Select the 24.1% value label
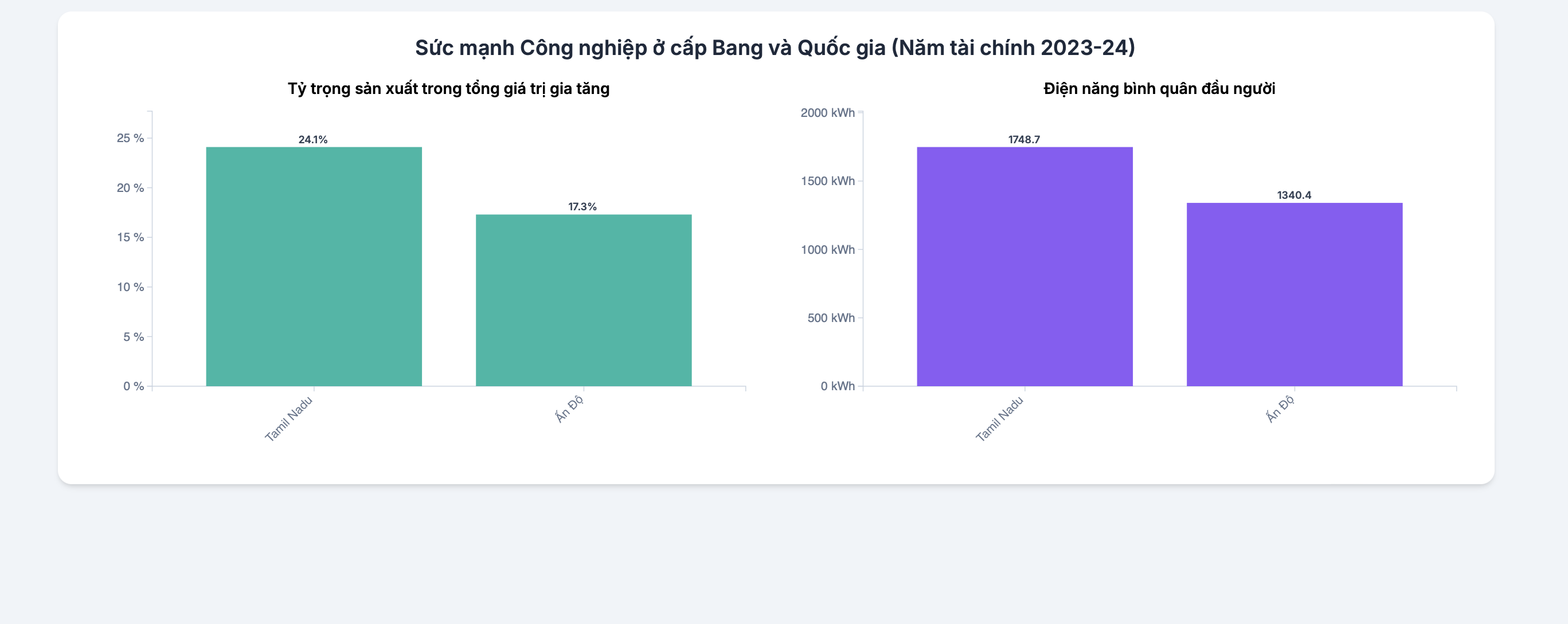 point(313,139)
